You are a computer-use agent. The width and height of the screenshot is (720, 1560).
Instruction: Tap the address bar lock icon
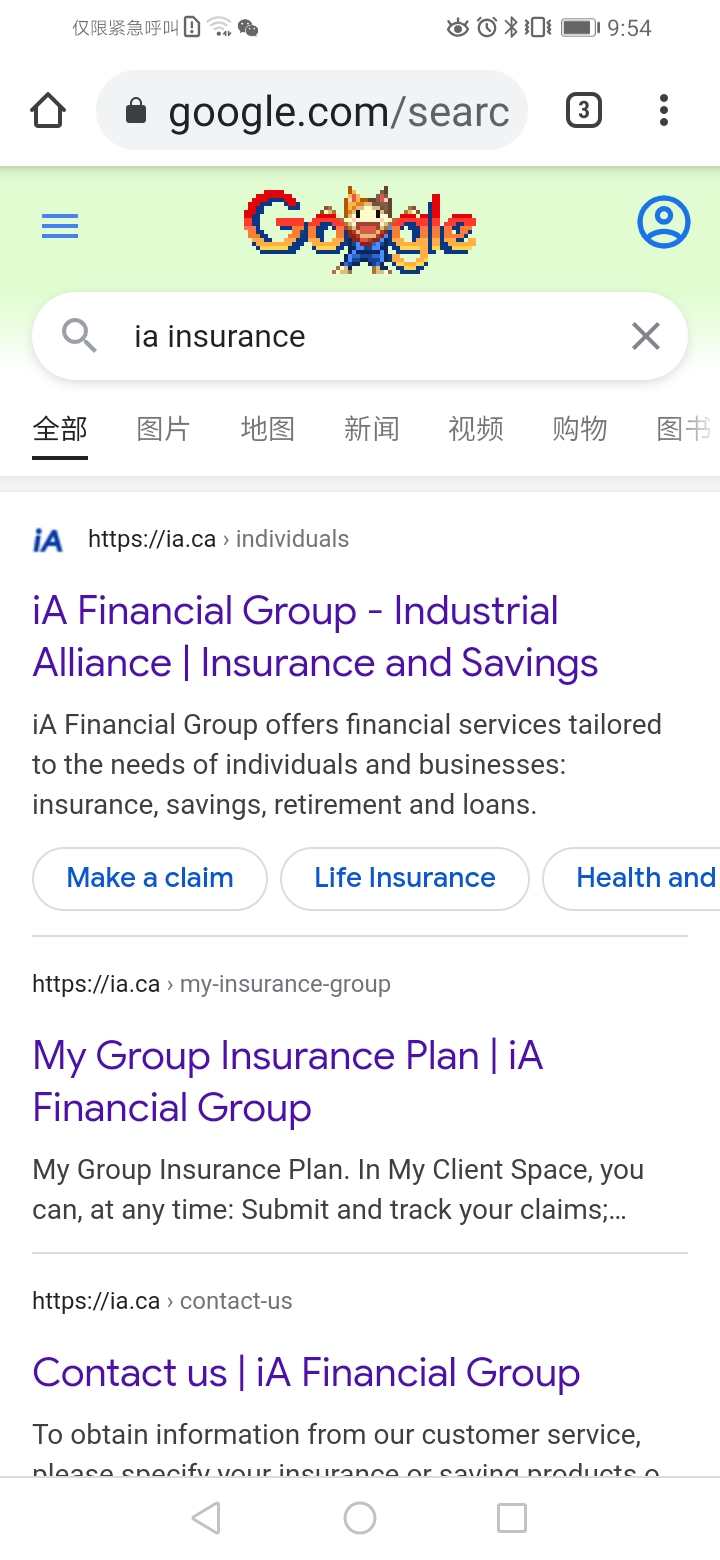pos(136,112)
